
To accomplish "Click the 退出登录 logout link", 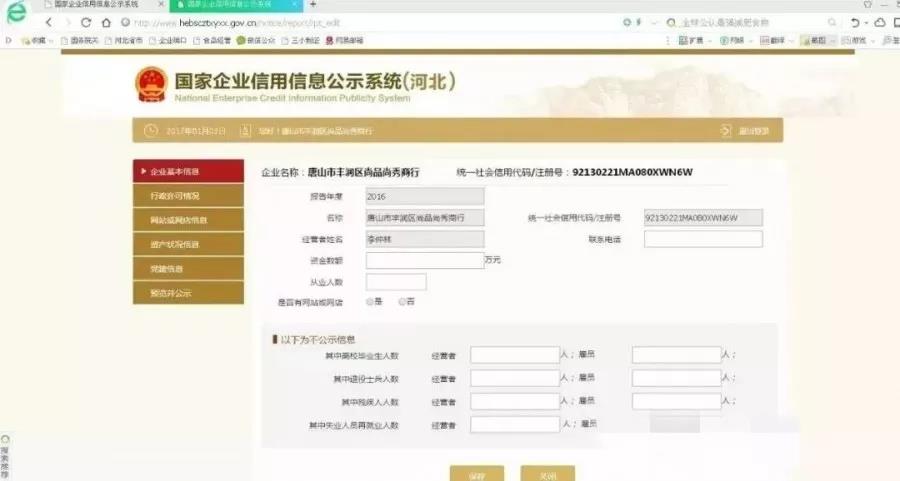I will coord(754,131).
